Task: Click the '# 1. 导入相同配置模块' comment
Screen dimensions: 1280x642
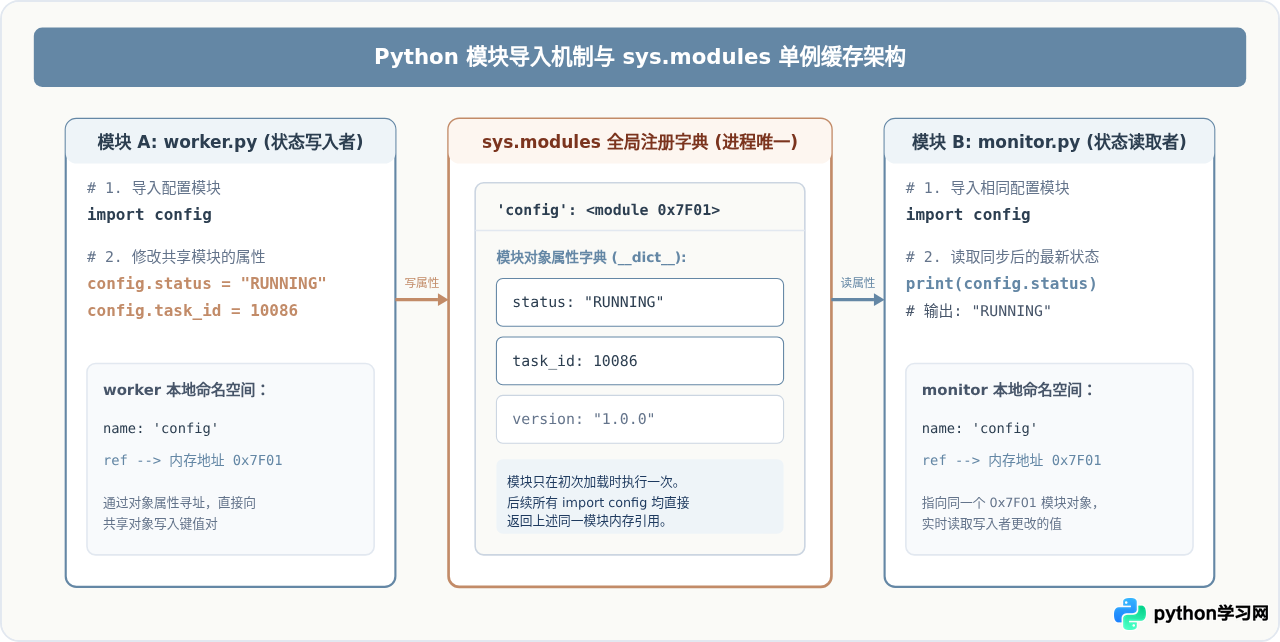Action: (987, 187)
